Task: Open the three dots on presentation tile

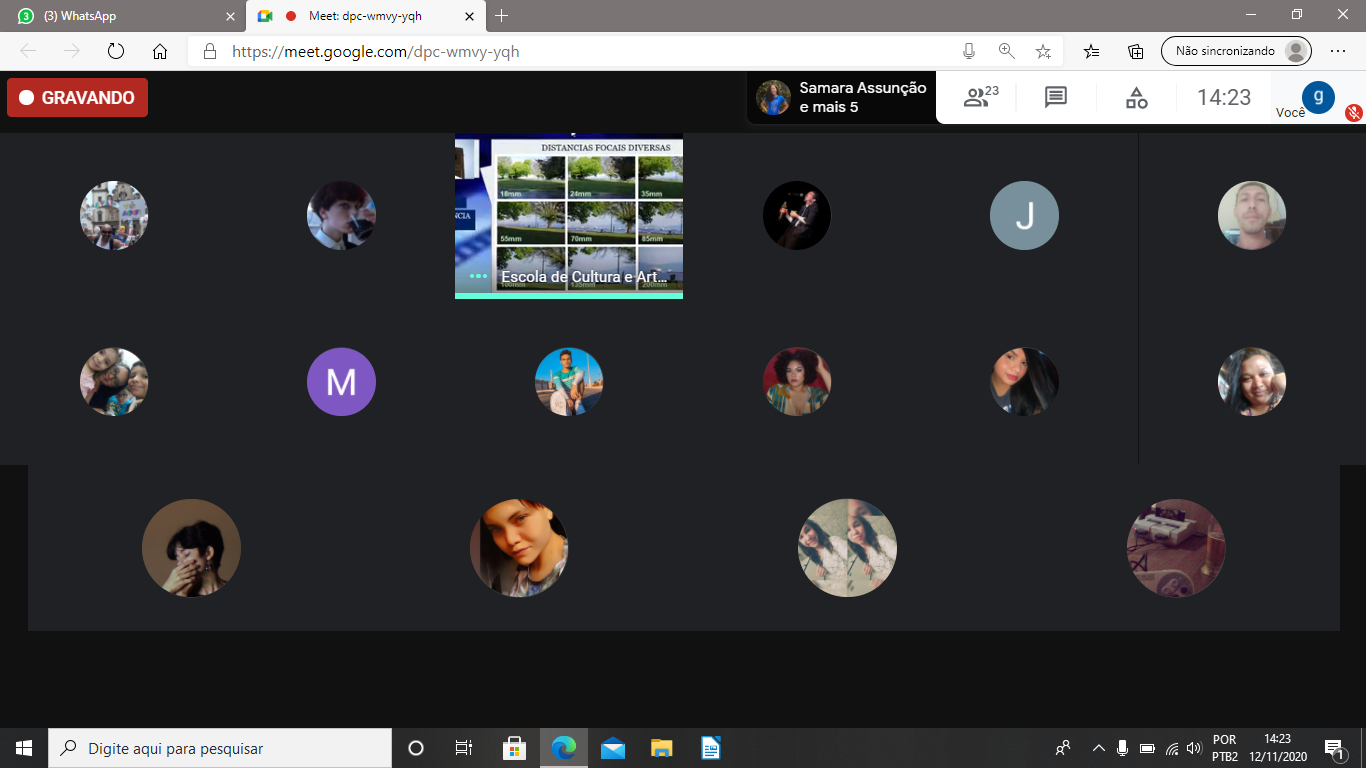Action: pyautogui.click(x=478, y=276)
